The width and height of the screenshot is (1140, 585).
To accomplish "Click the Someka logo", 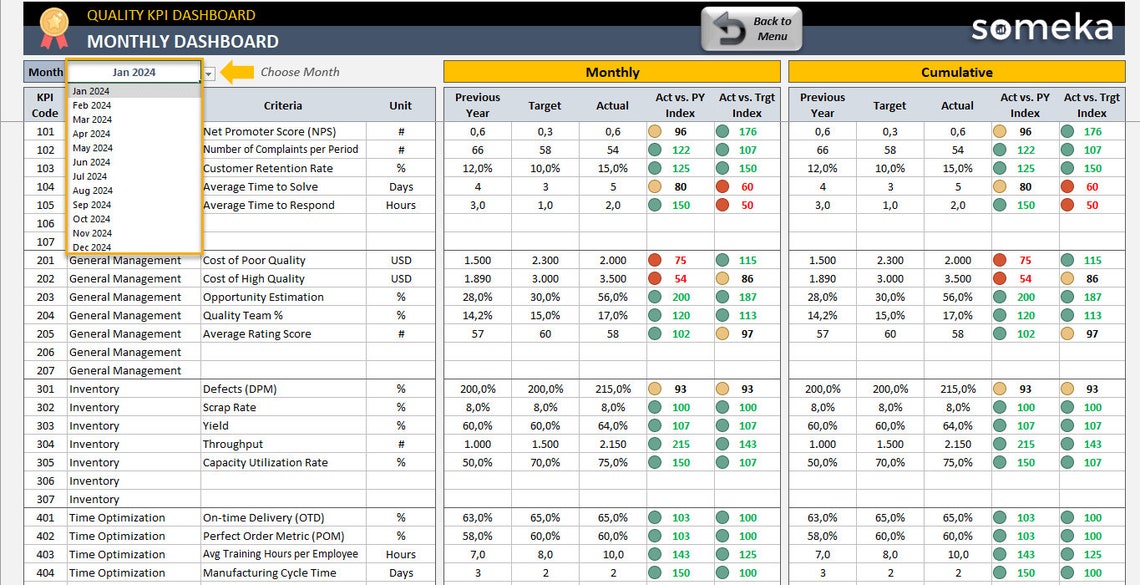I will point(1042,29).
